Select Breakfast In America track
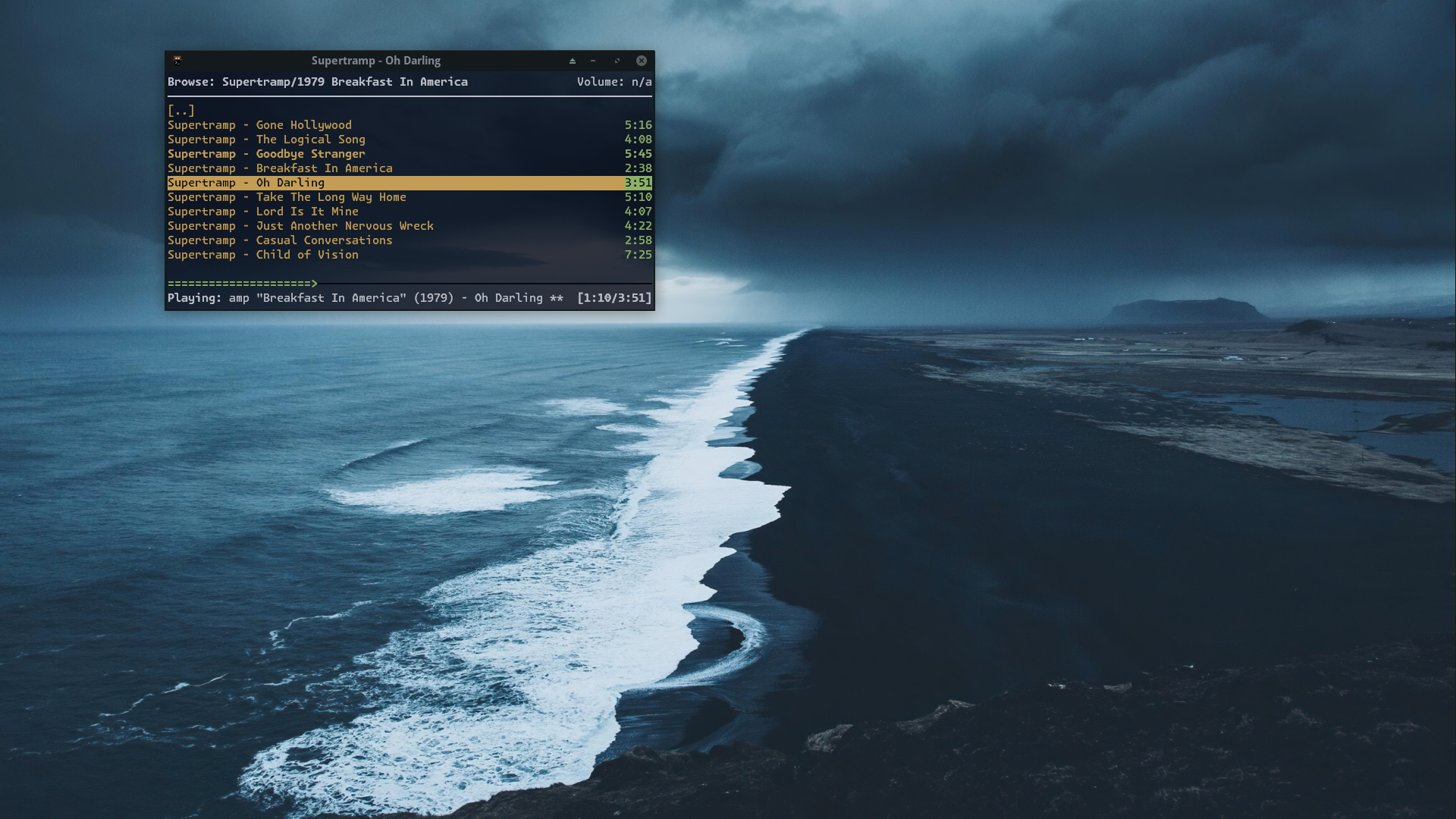Image resolution: width=1456 pixels, height=819 pixels. tap(280, 168)
